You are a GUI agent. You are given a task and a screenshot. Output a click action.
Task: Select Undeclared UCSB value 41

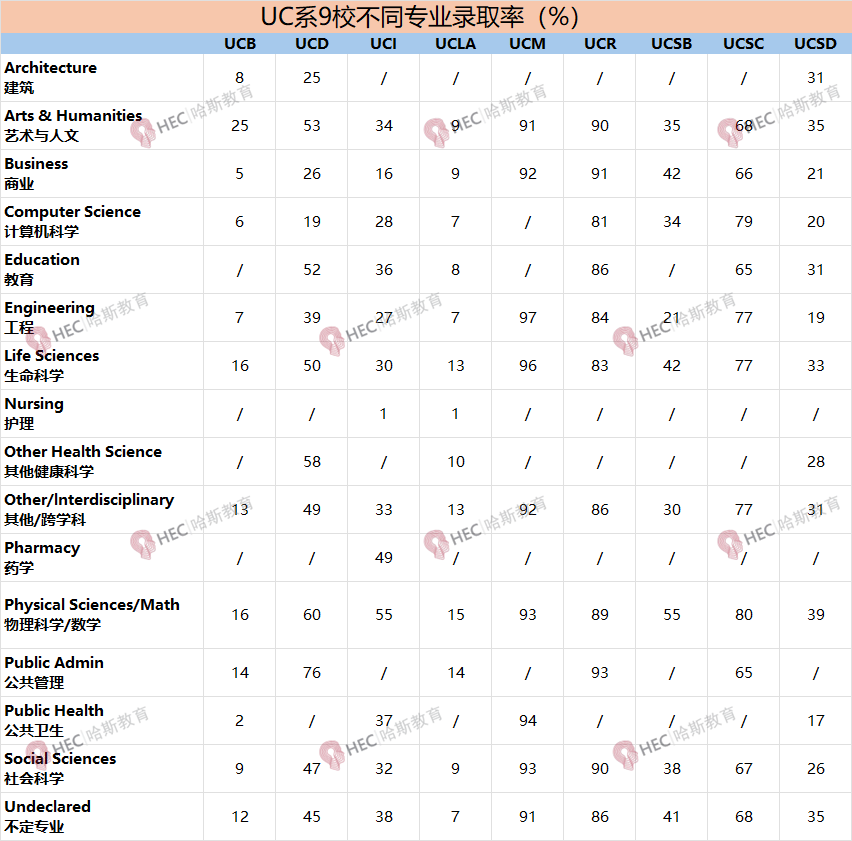(x=672, y=817)
